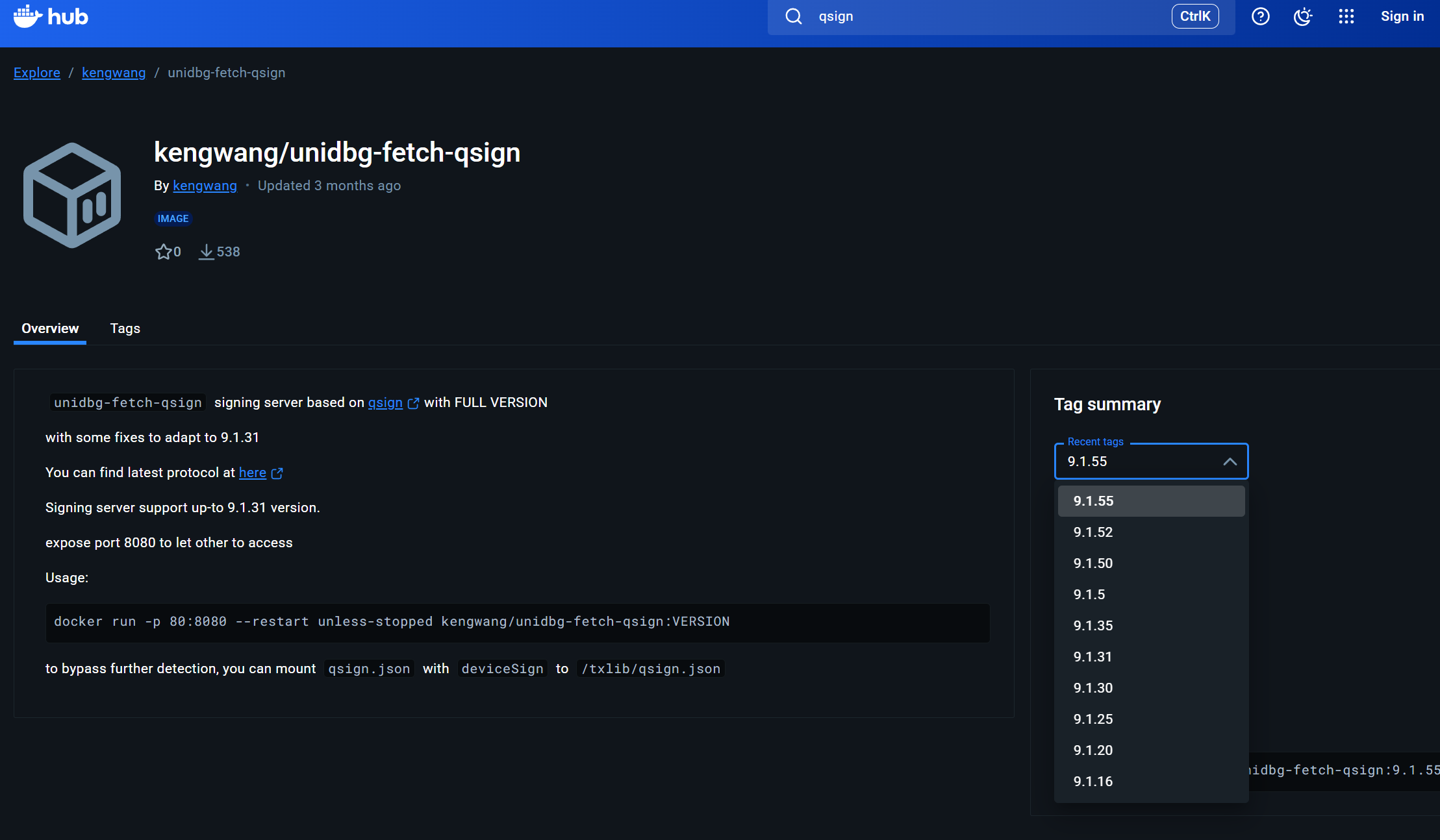This screenshot has height=840, width=1440.
Task: Select tag 9.1.20 from the list
Action: tap(1151, 750)
